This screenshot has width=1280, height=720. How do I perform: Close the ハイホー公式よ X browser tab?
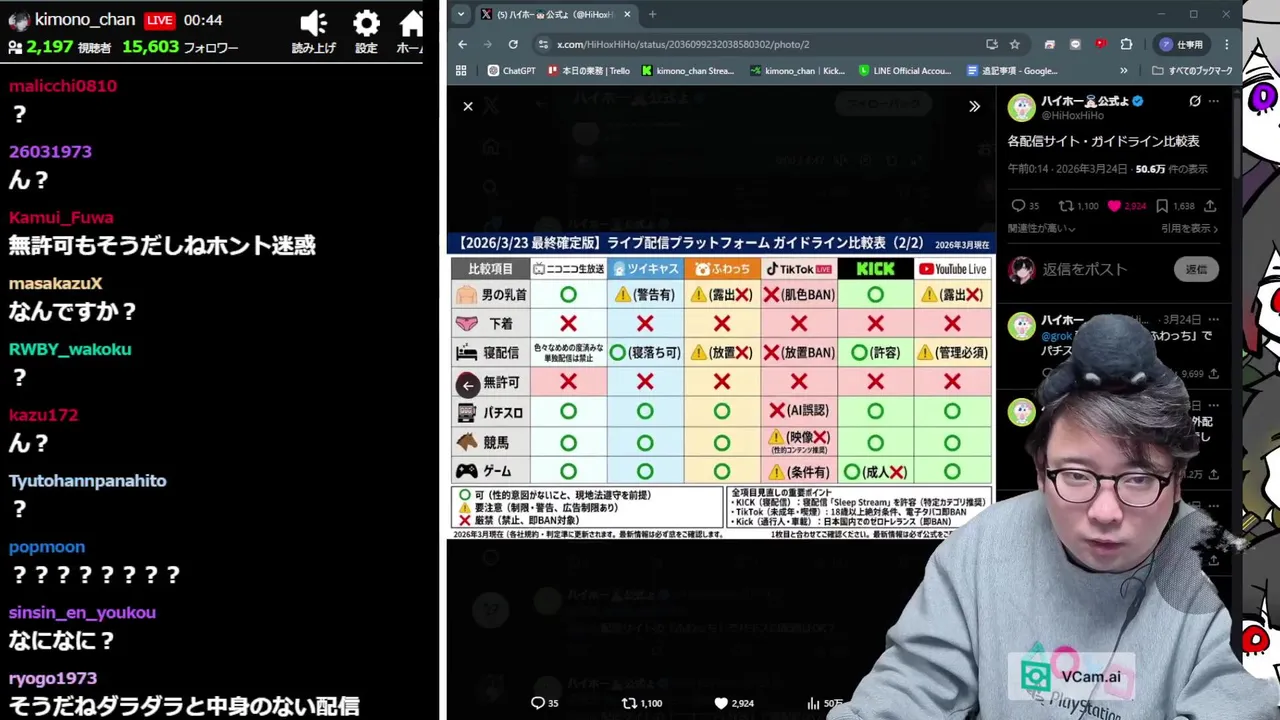tap(627, 14)
